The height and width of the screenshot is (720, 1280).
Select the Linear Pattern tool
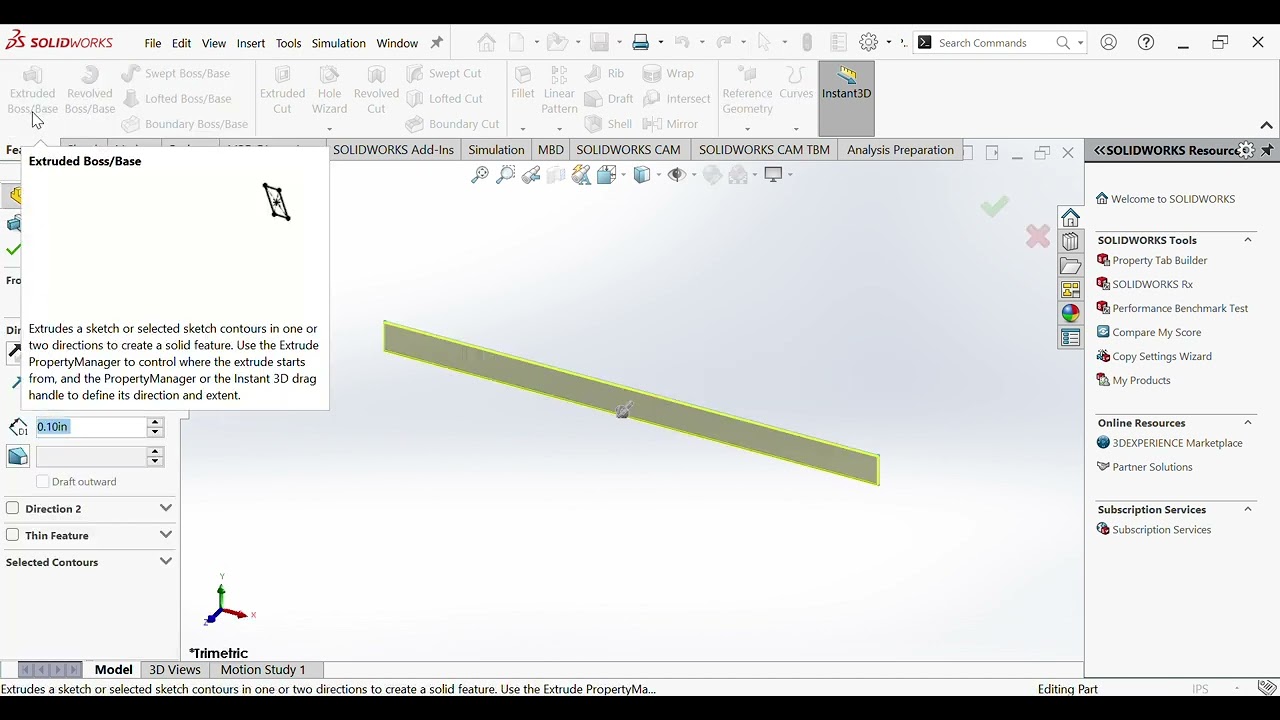coord(559,90)
